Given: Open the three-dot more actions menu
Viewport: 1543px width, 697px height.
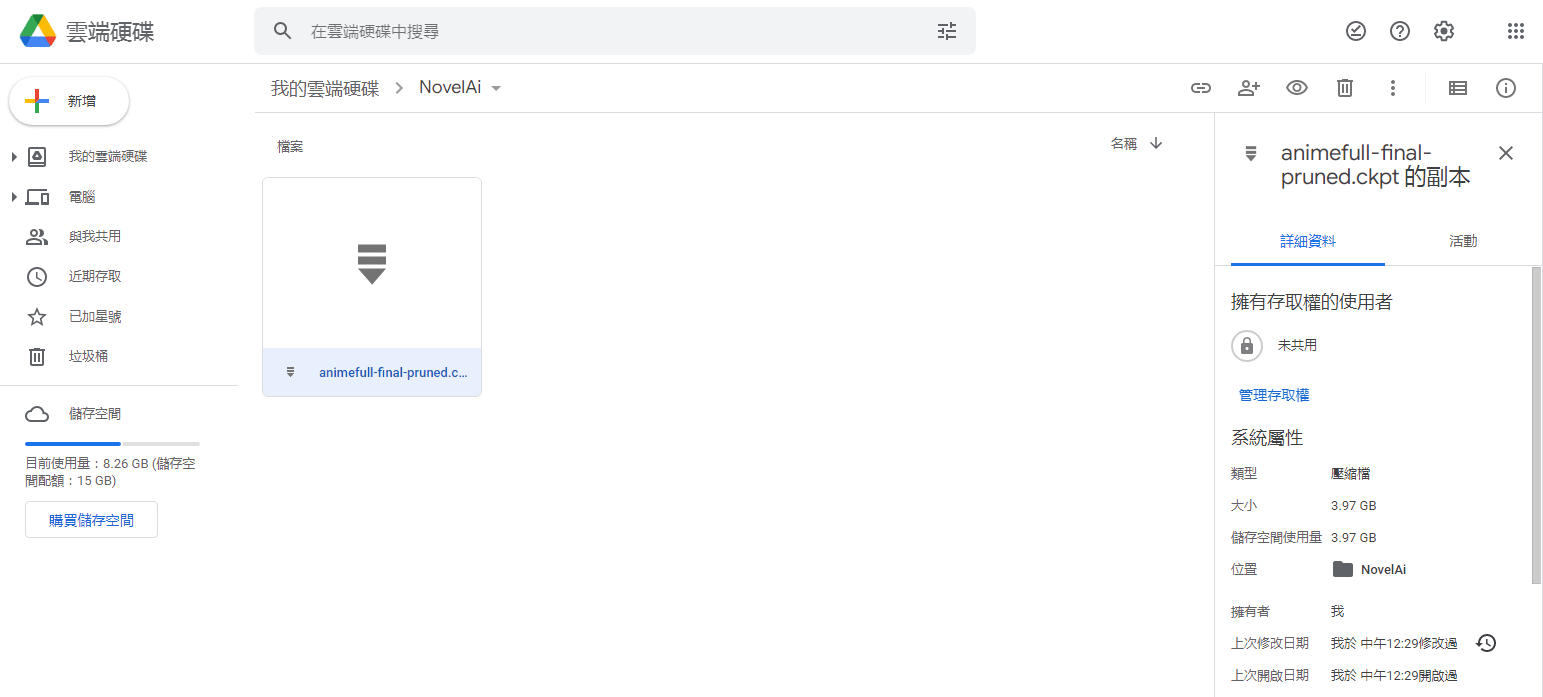Looking at the screenshot, I should click(x=1393, y=88).
